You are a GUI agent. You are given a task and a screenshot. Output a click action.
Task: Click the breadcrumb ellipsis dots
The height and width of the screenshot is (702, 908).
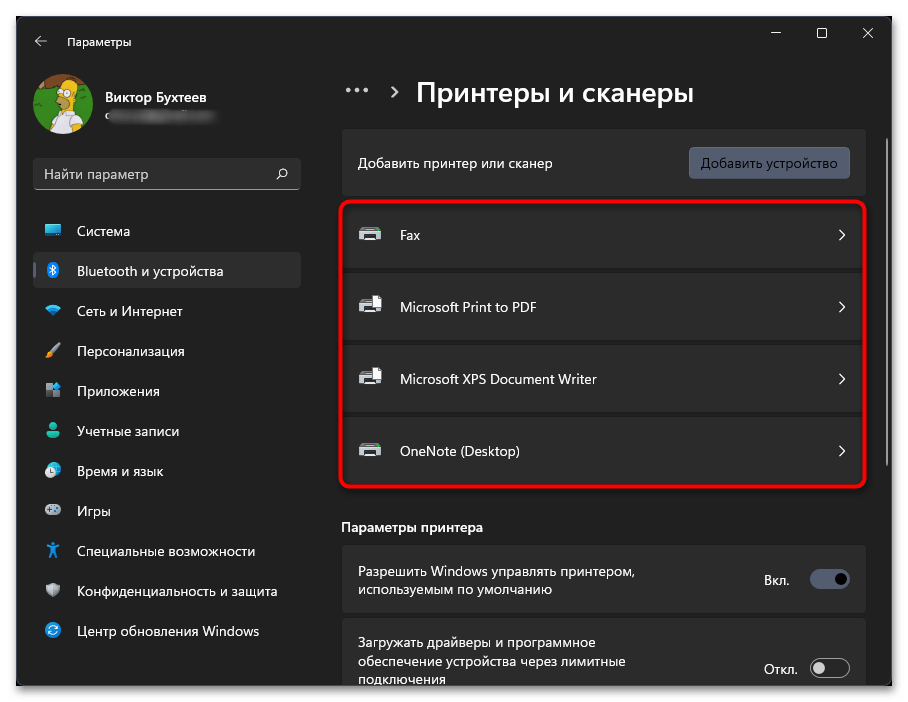pos(357,90)
